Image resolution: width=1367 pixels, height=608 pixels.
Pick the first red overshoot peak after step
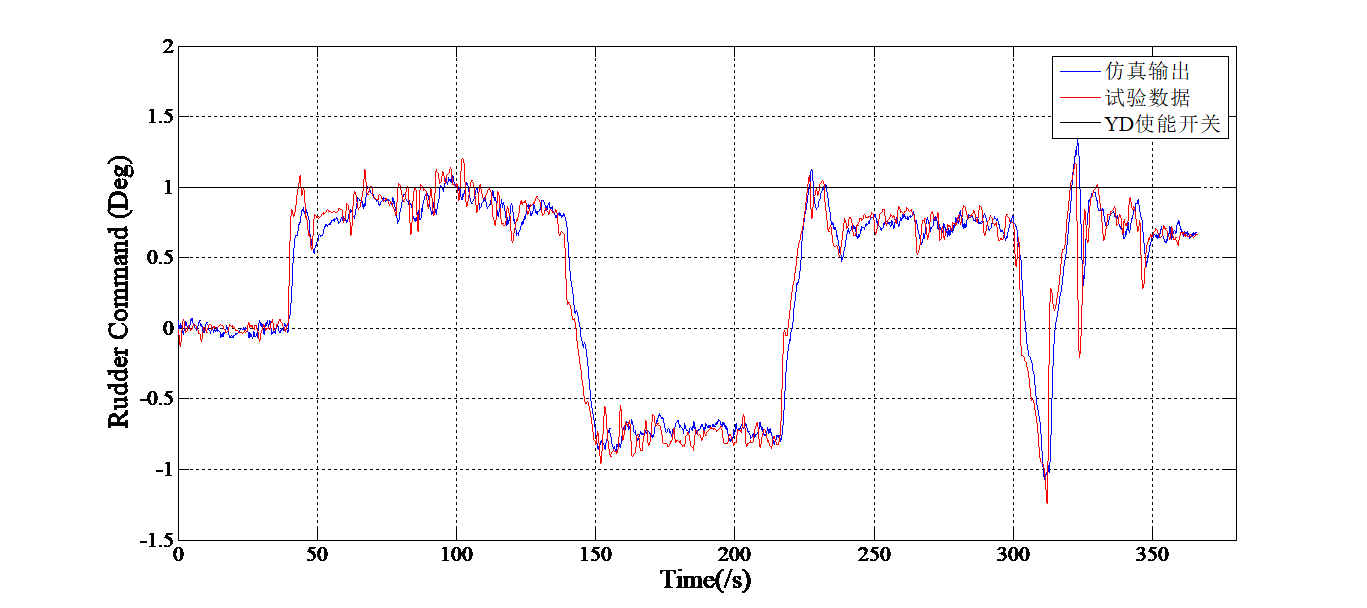coord(300,177)
